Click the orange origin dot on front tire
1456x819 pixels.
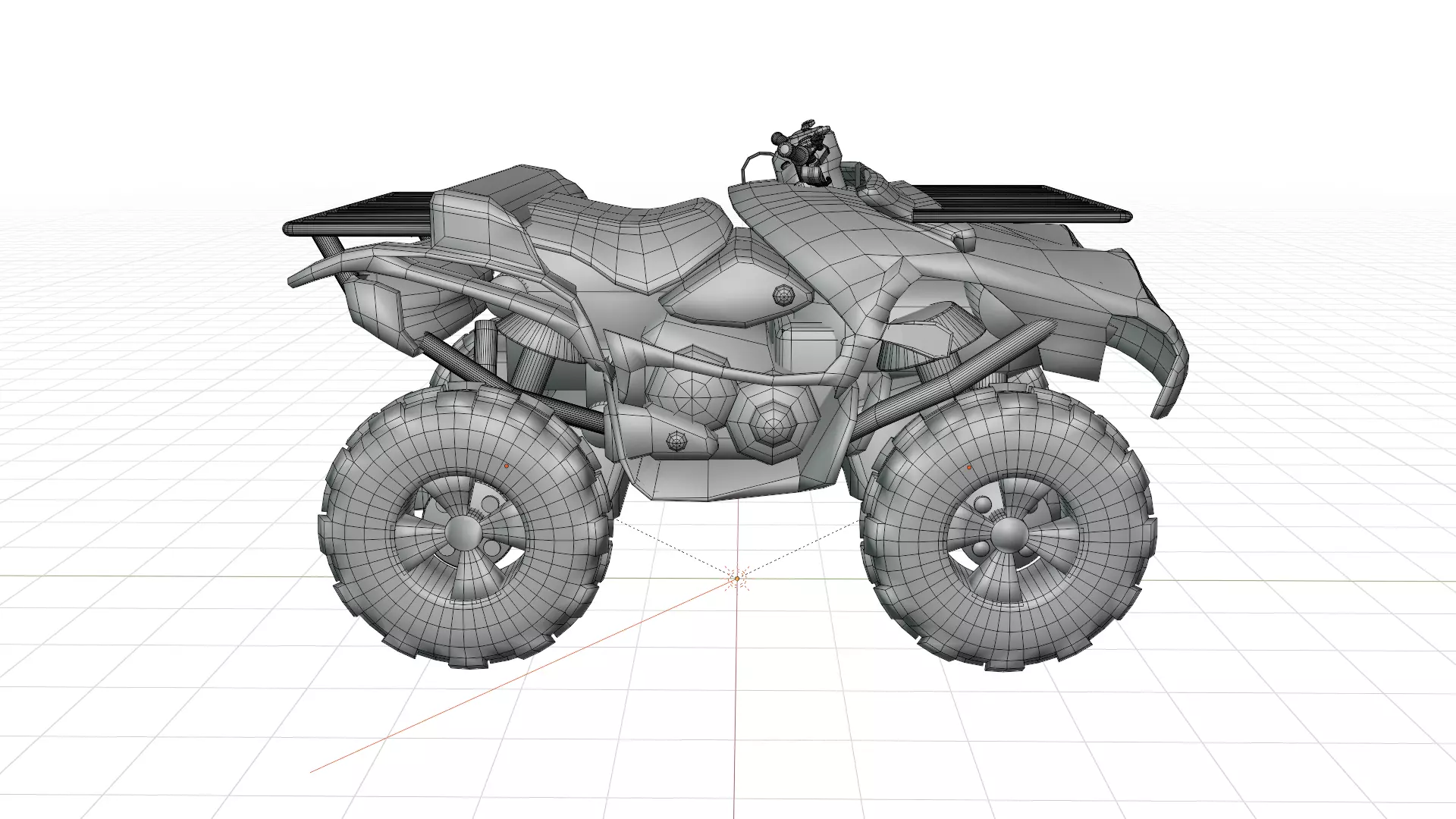(969, 468)
